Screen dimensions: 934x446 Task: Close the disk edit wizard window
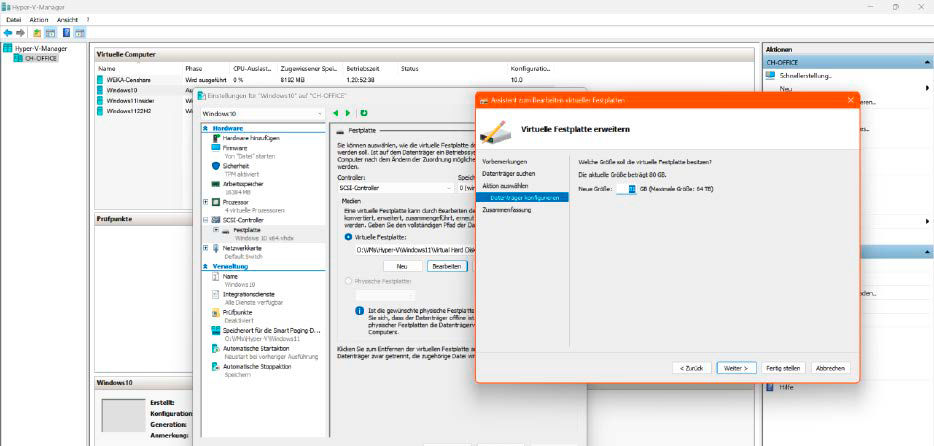850,100
